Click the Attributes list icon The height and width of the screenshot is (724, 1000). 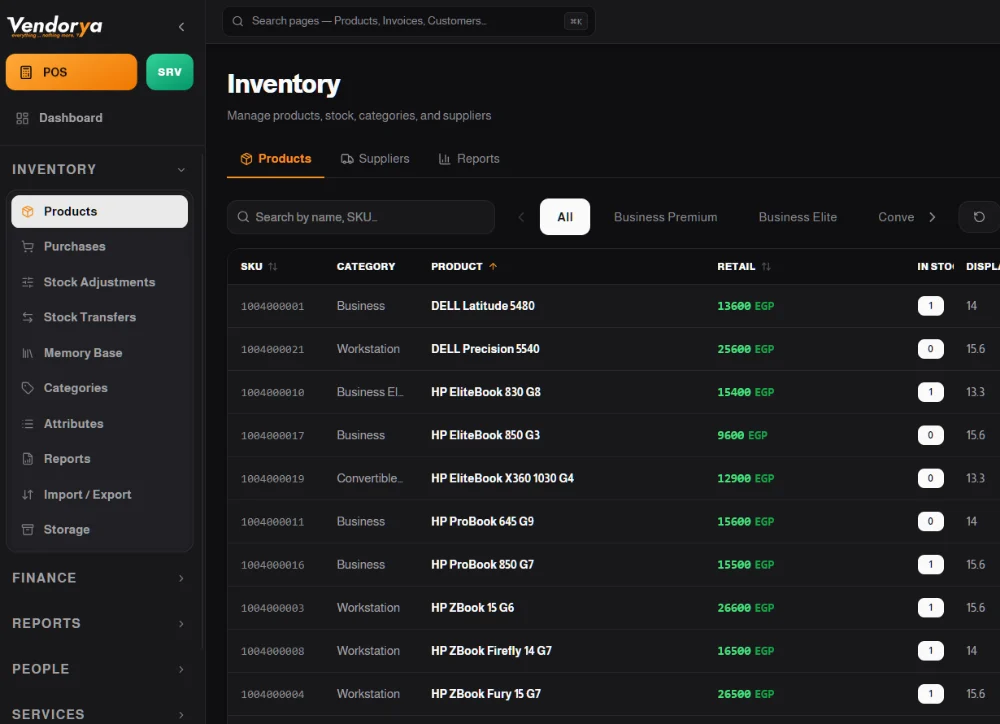27,424
